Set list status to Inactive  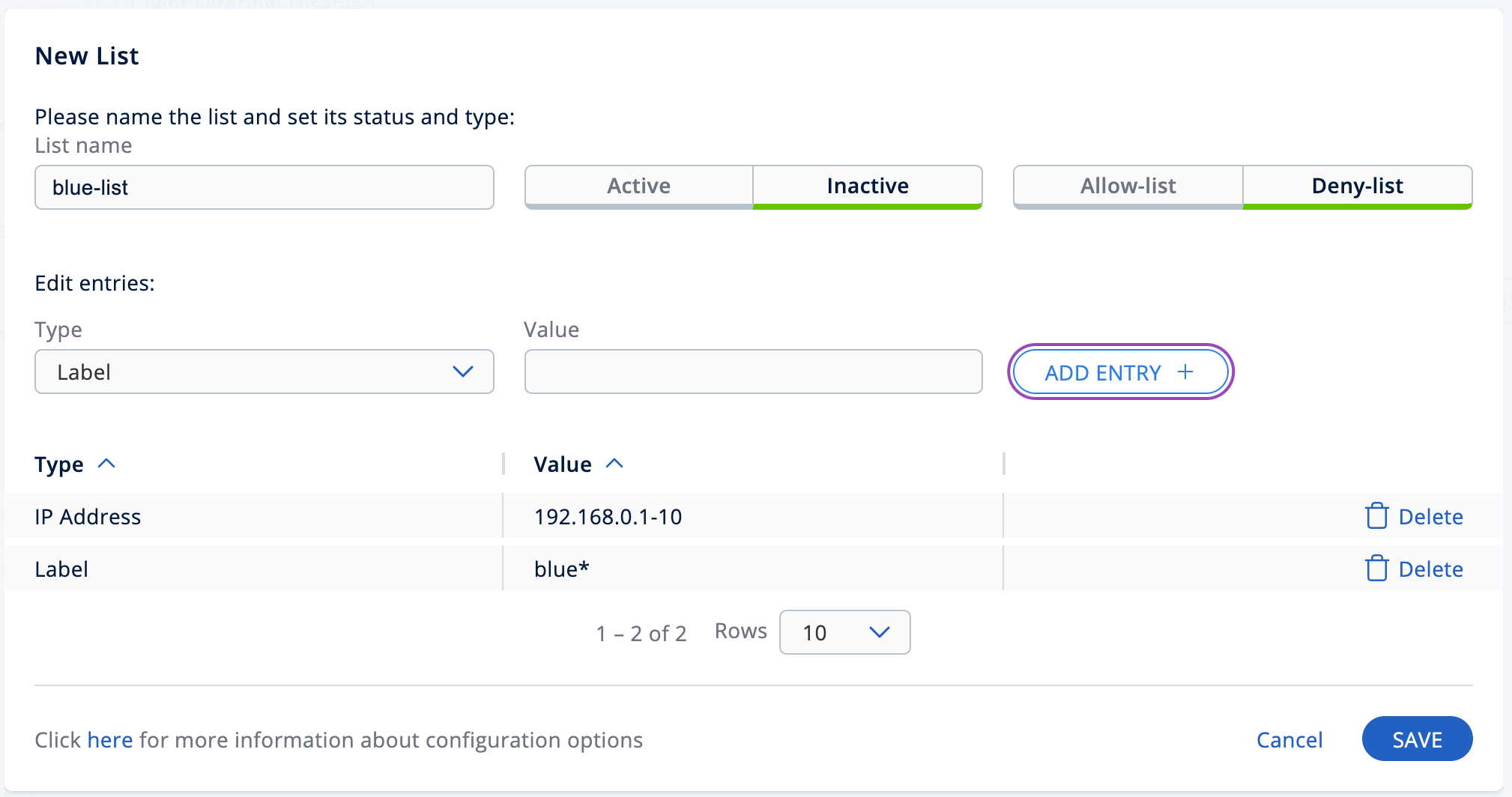[868, 186]
